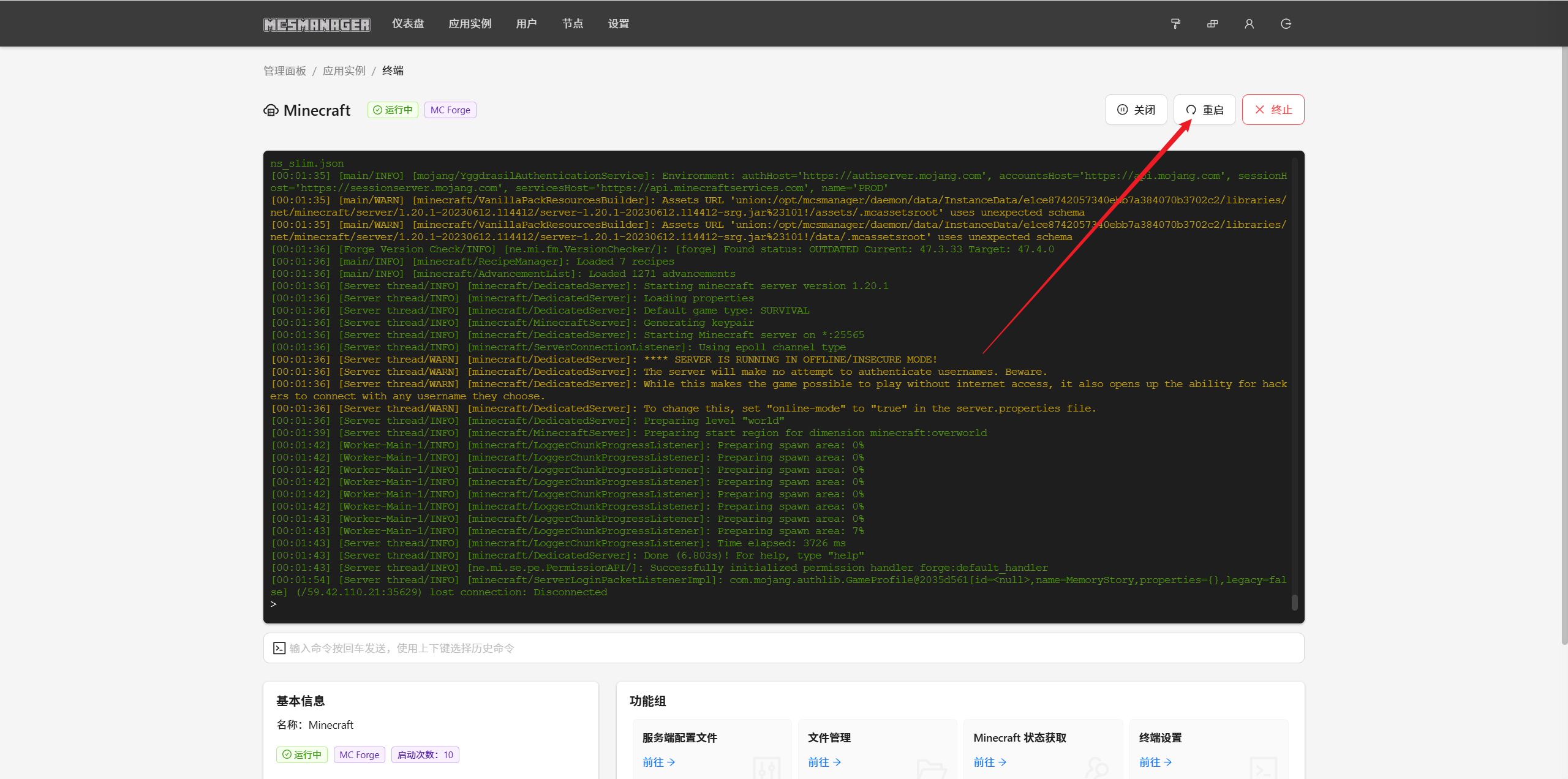Viewport: 1568px width, 779px height.
Task: Open the user profile icon
Action: pos(1249,24)
